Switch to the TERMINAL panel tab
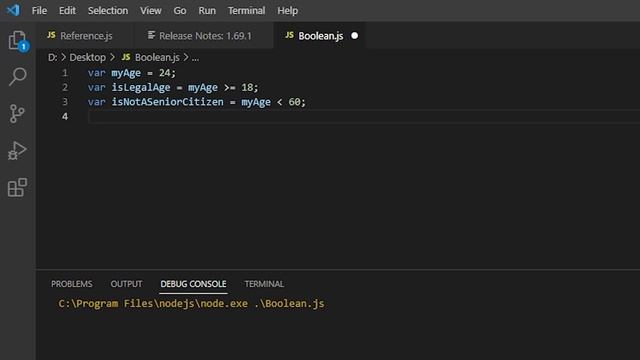 [x=264, y=284]
